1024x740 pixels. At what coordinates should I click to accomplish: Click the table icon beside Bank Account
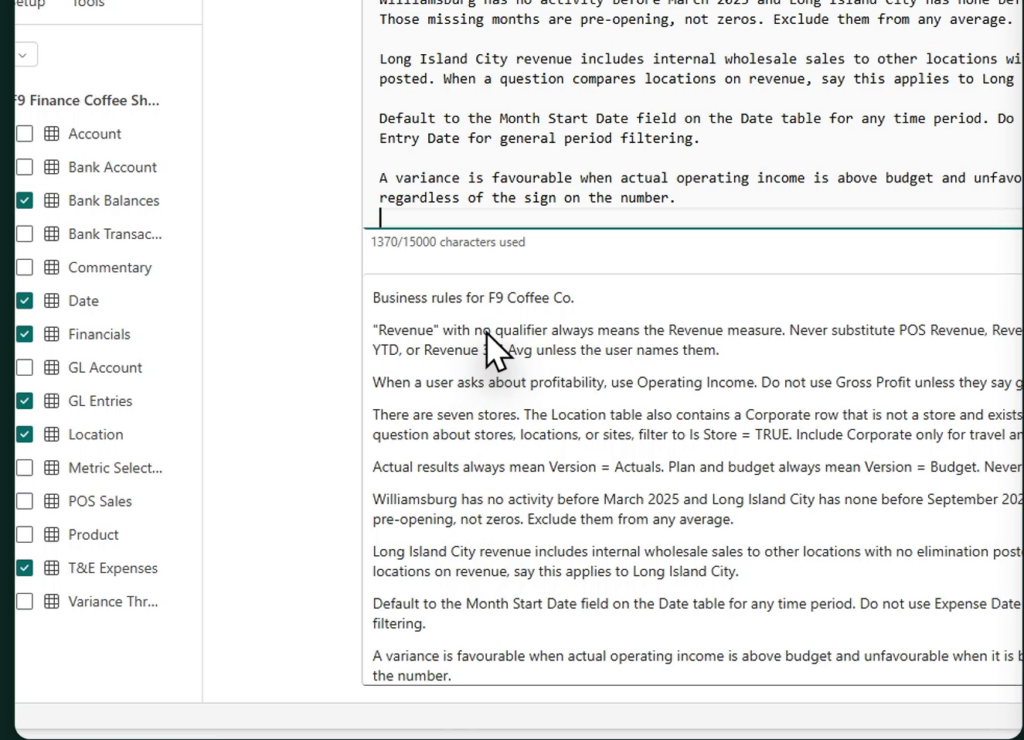52,167
